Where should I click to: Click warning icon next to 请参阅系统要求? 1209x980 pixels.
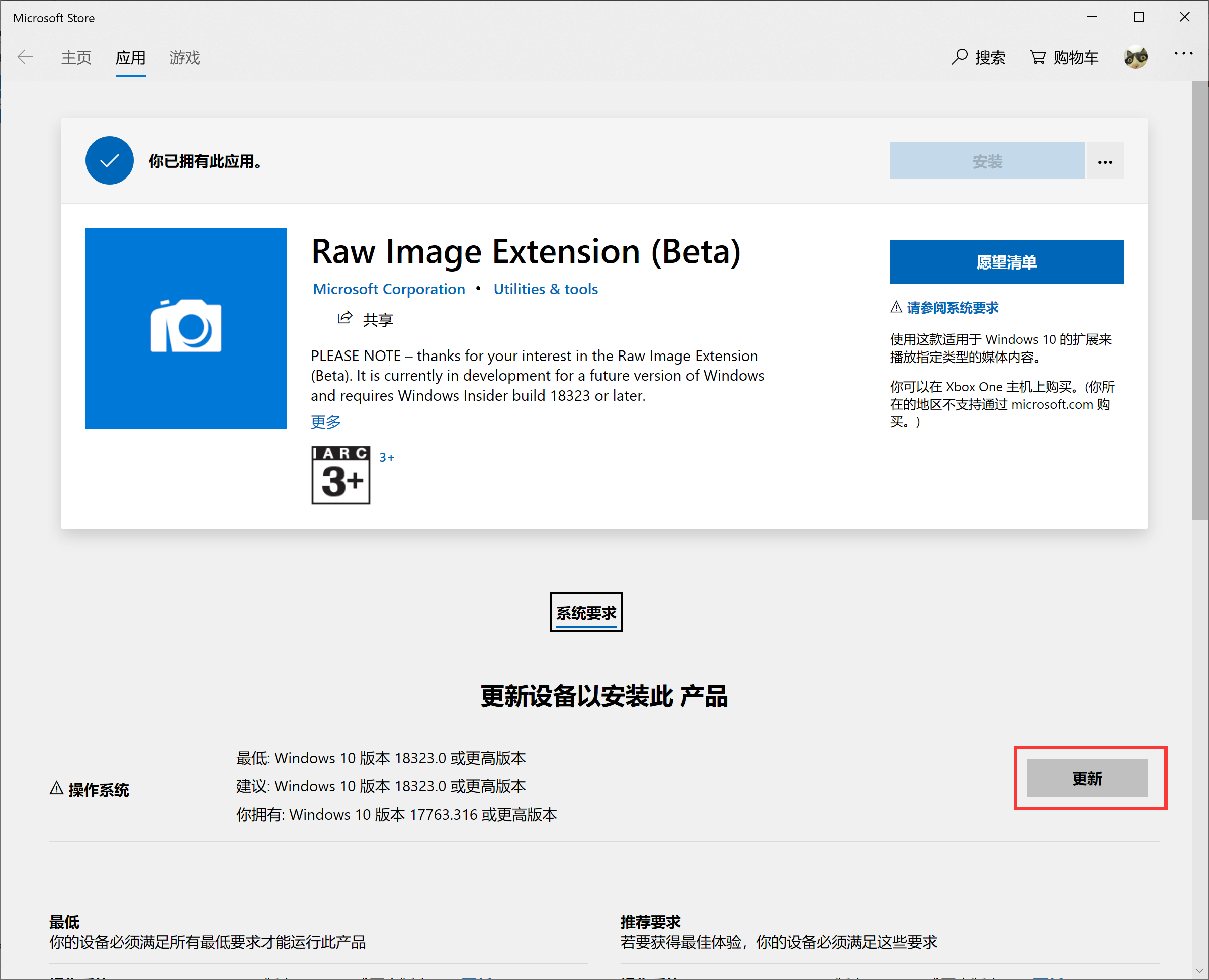tap(896, 307)
